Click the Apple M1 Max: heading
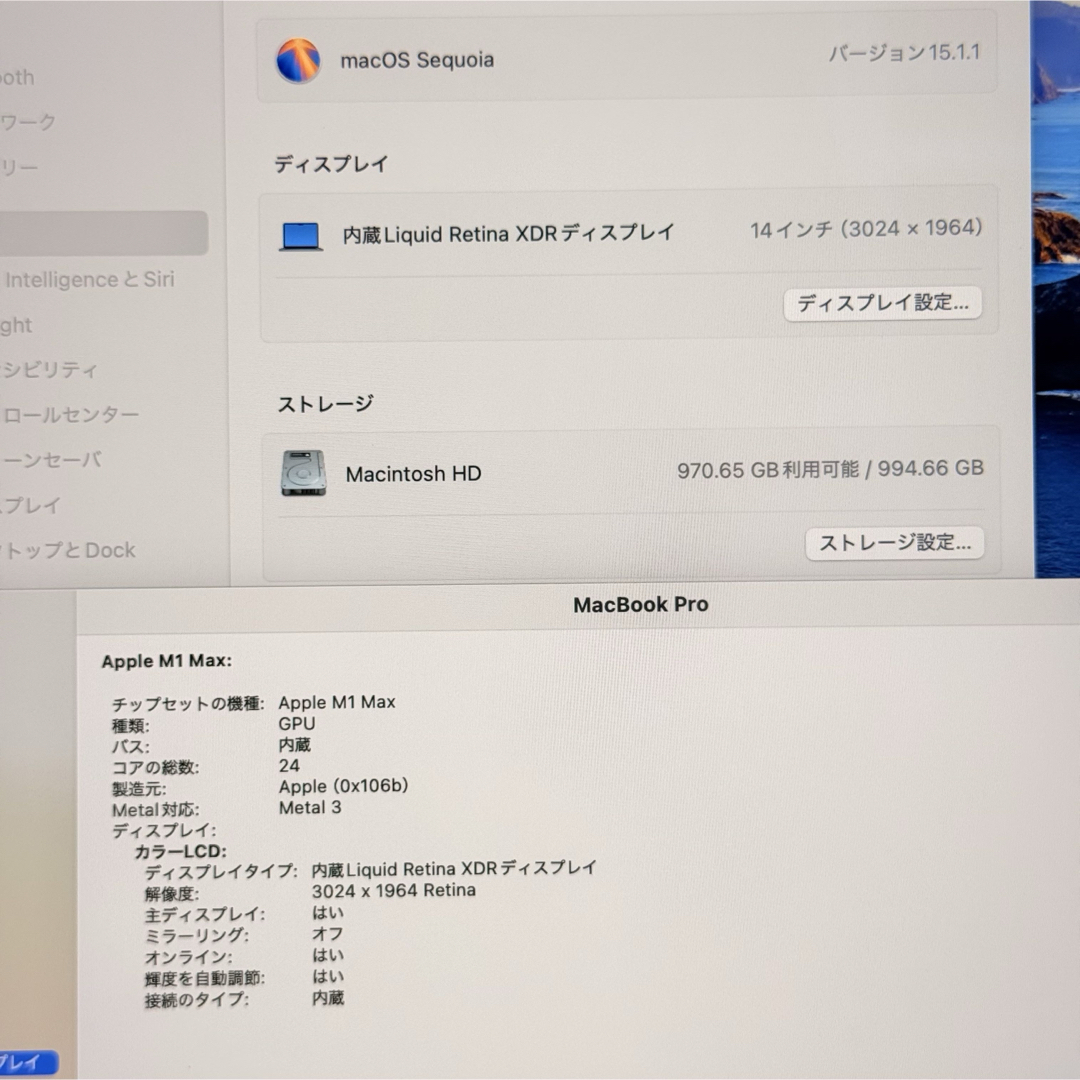 167,661
